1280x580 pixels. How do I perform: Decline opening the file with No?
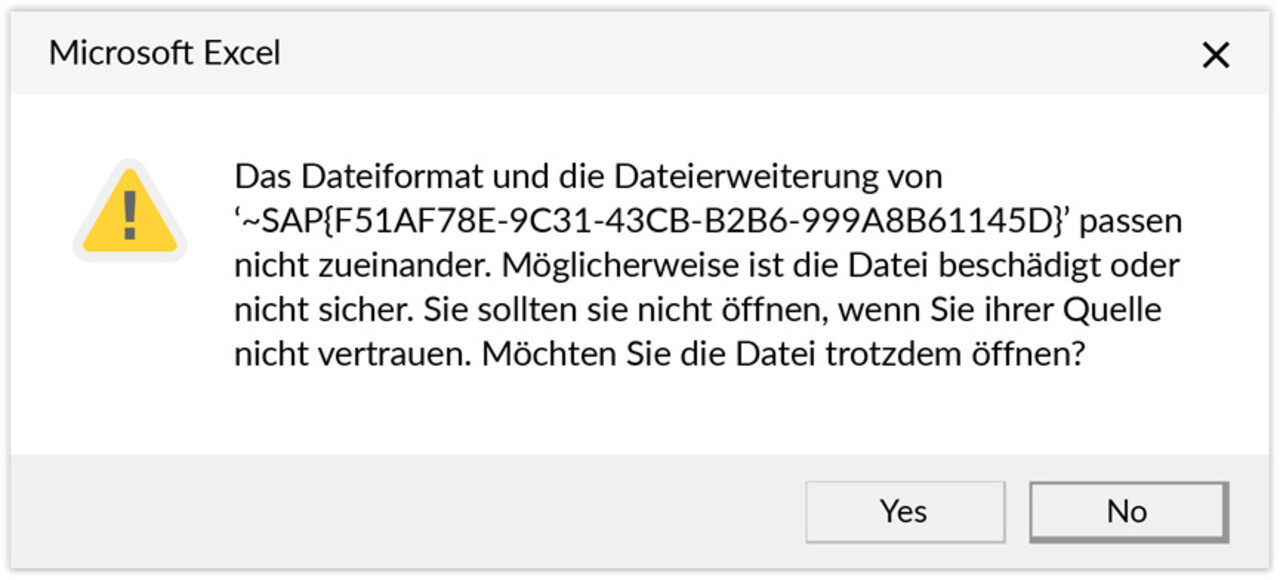coord(1127,511)
